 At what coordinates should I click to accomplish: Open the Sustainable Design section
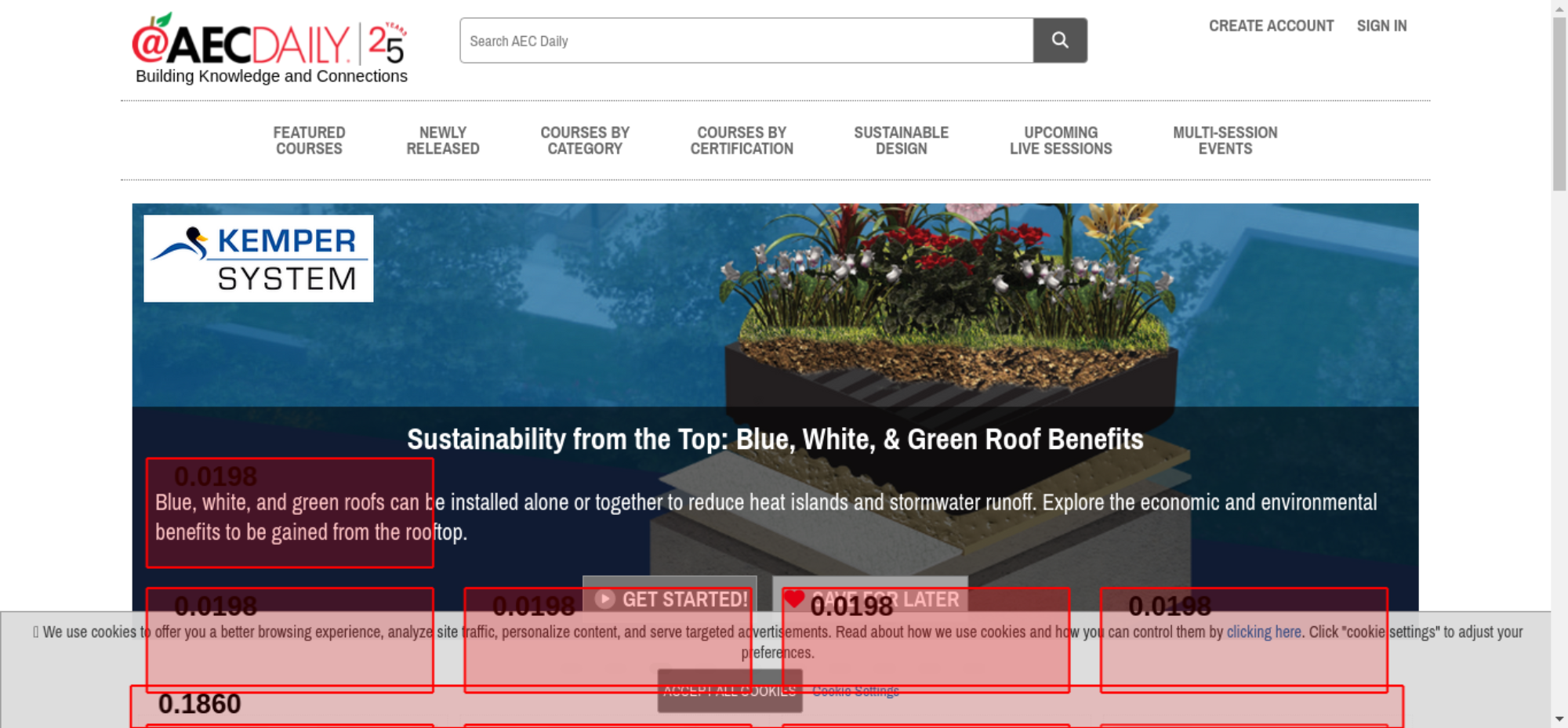(901, 140)
